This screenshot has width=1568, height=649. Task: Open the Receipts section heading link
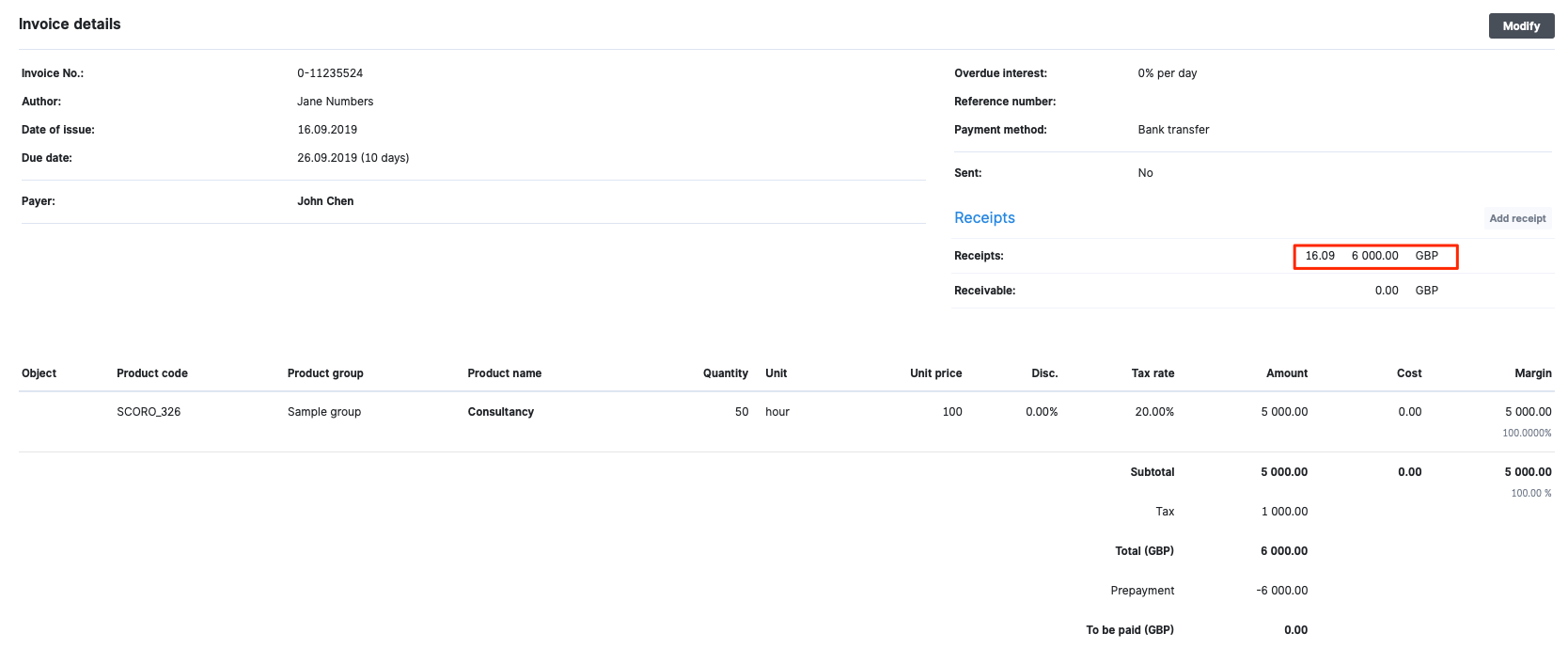pyautogui.click(x=984, y=217)
